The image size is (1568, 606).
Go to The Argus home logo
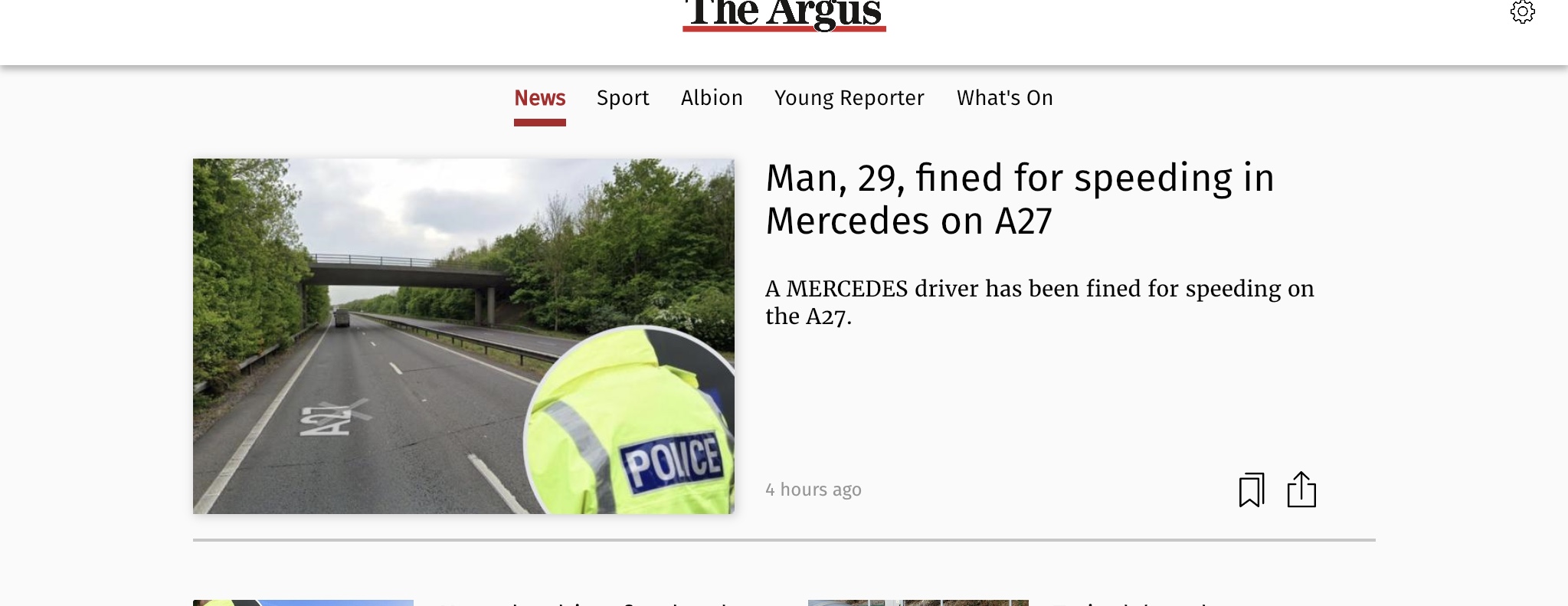point(784,15)
